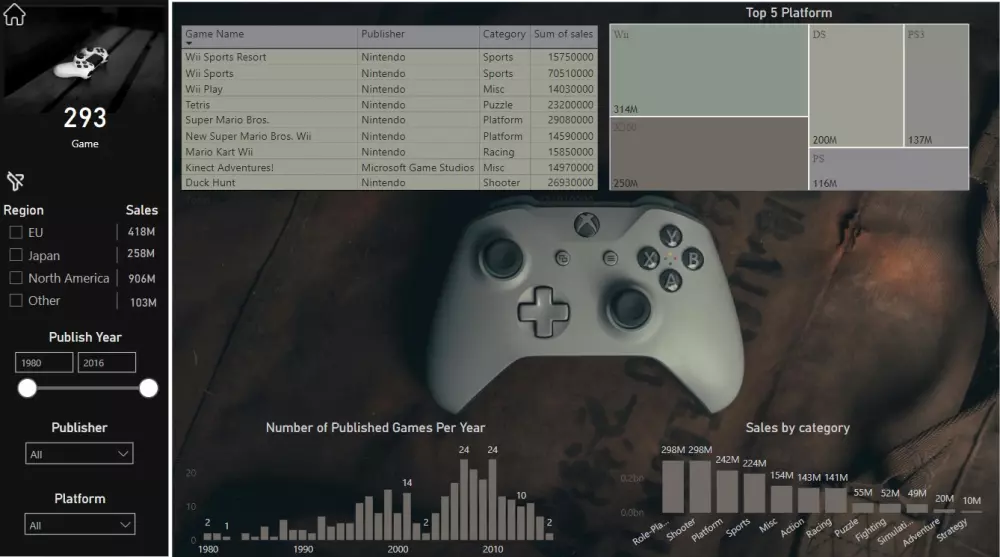Select the Kinect Adventures! row

point(390,167)
